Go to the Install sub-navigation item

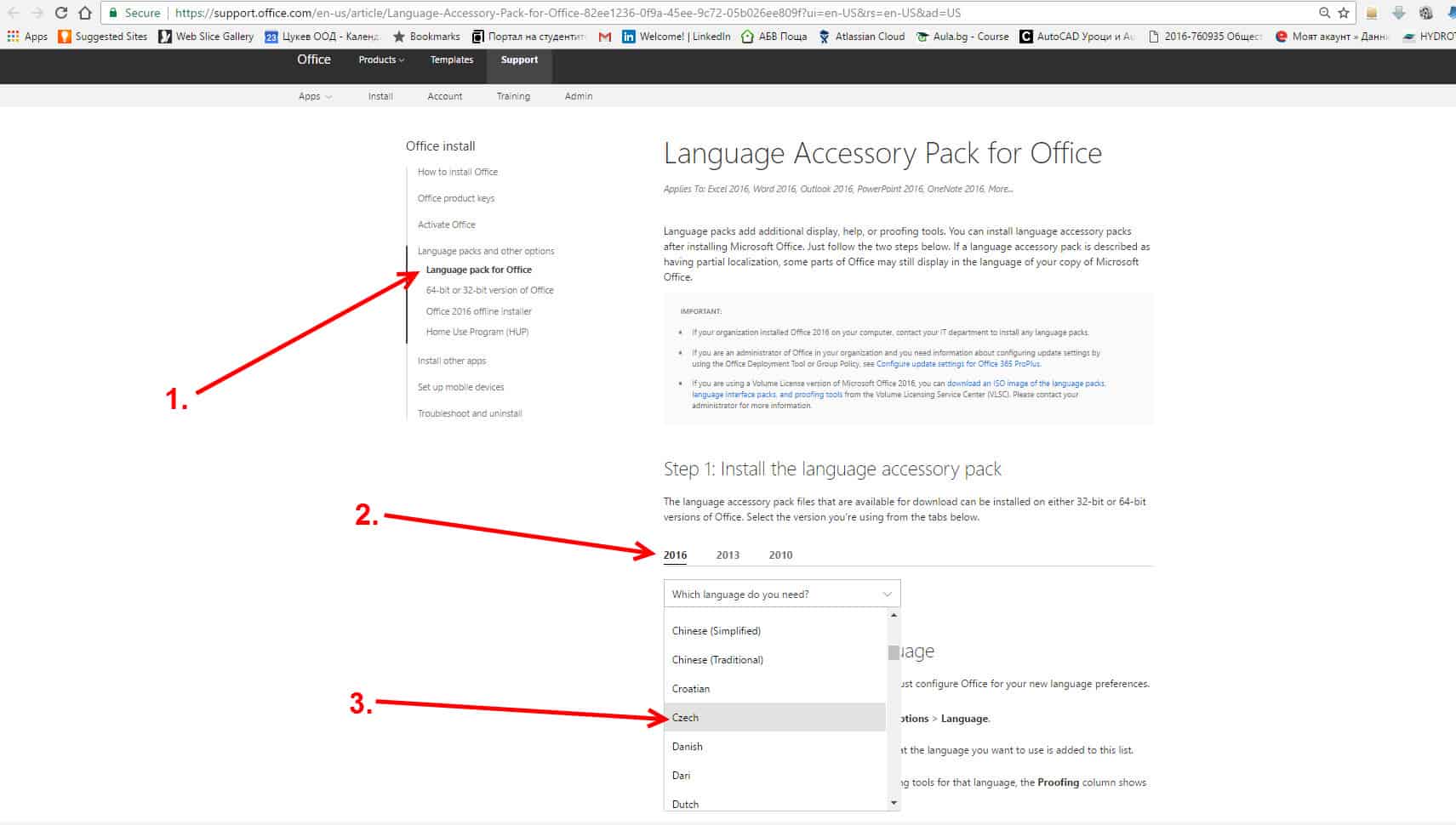pos(380,96)
